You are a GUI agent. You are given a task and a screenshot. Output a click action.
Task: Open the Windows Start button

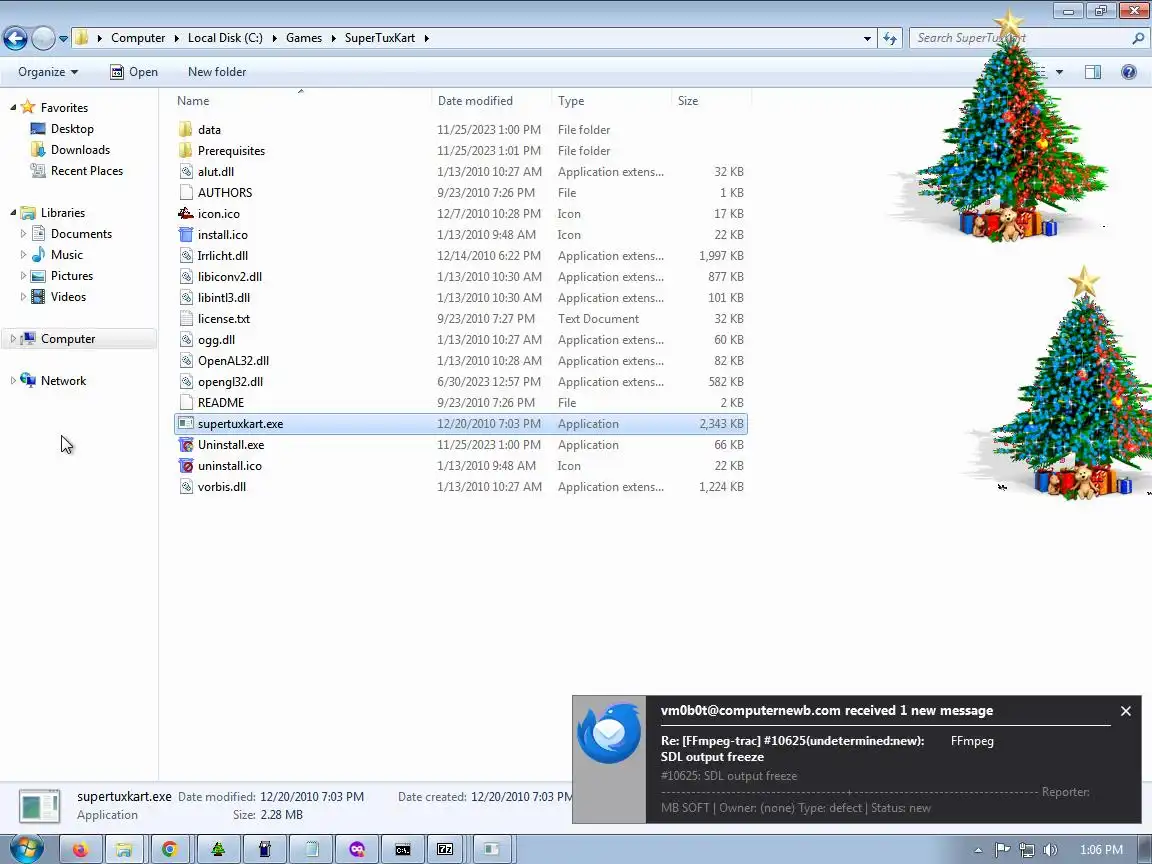[x=26, y=849]
